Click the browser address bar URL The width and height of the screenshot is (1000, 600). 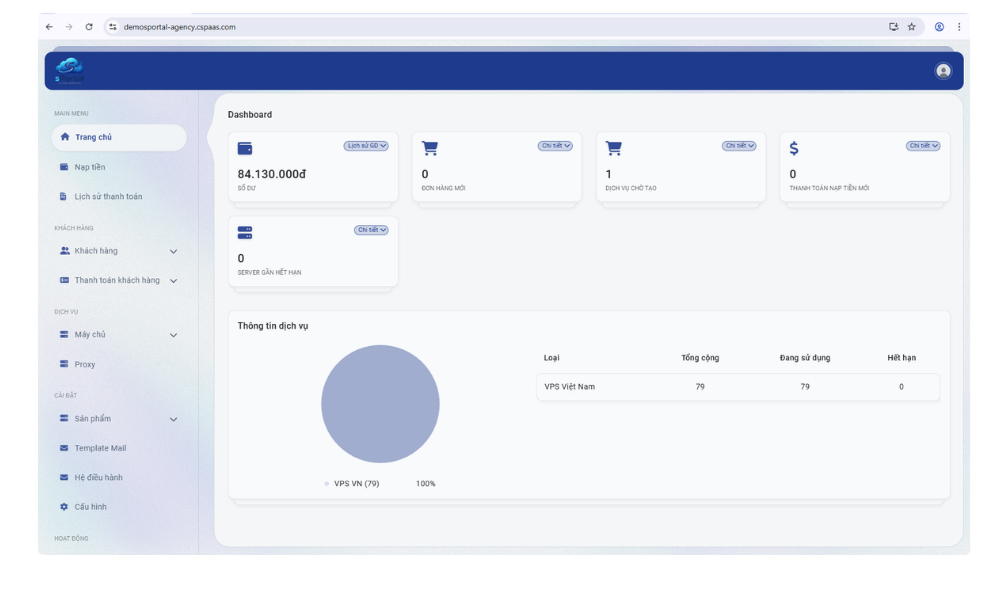(180, 27)
